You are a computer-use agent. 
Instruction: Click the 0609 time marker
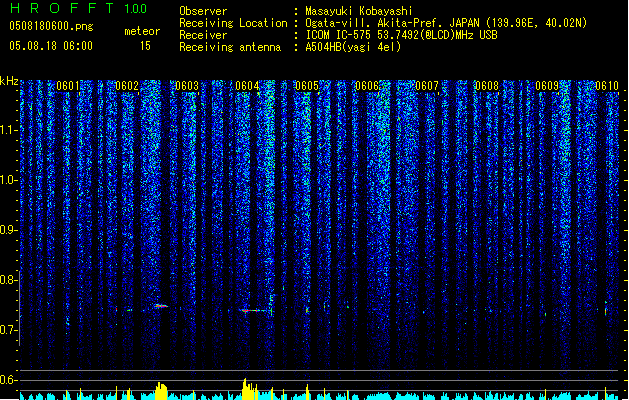click(547, 86)
